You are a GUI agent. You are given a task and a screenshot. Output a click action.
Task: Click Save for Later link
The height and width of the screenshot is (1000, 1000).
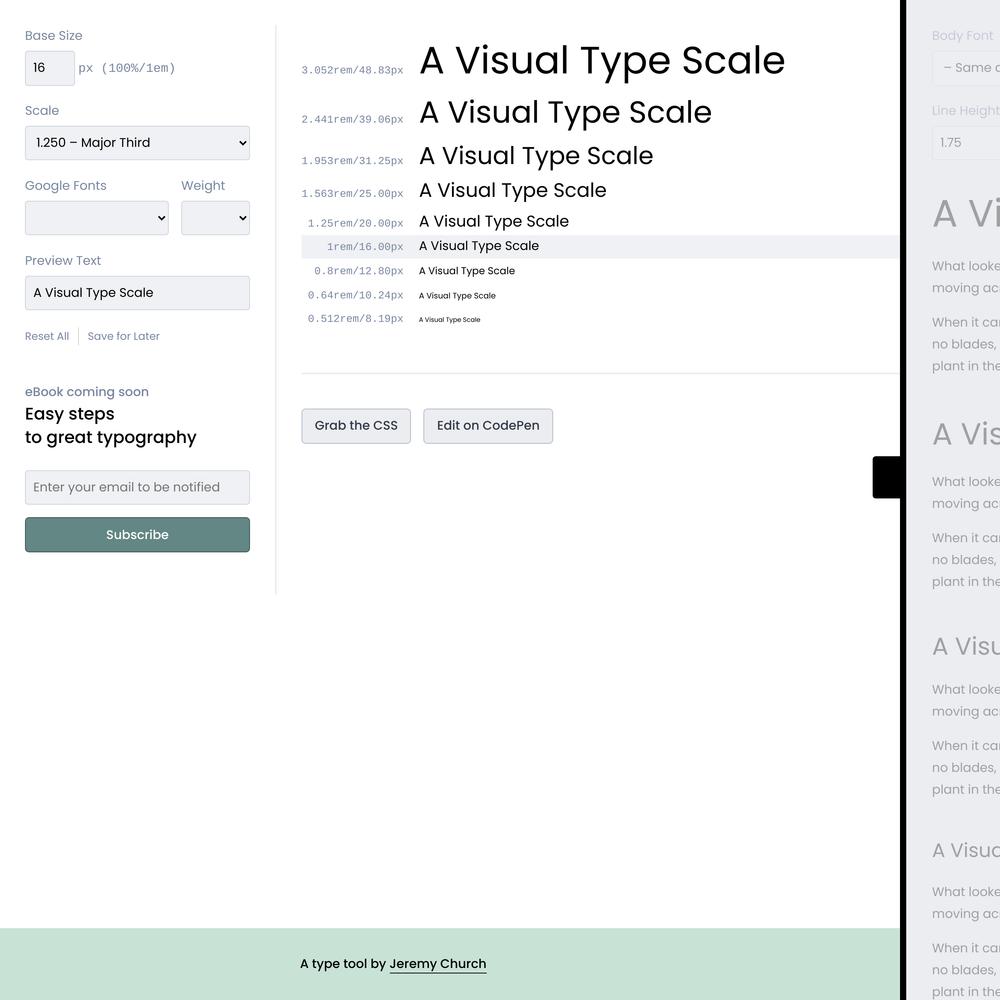(124, 336)
